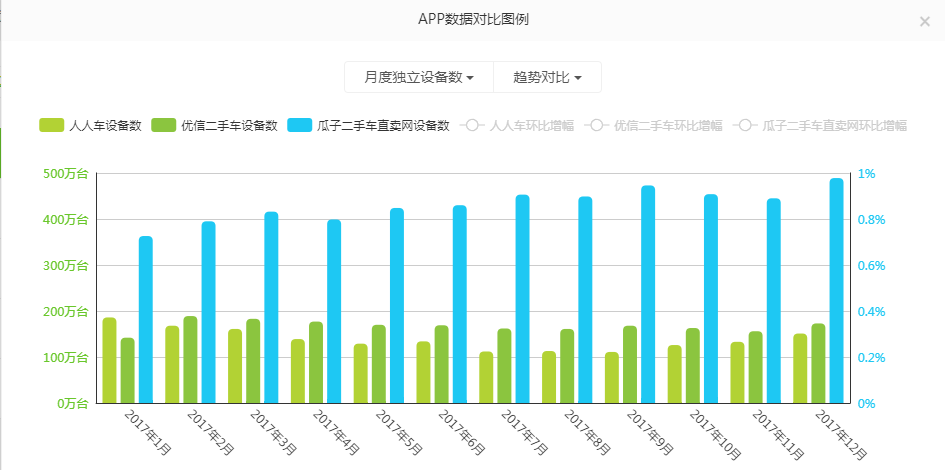The image size is (945, 470).
Task: Enable 人人车环比增幅 line series
Action: pos(517,125)
